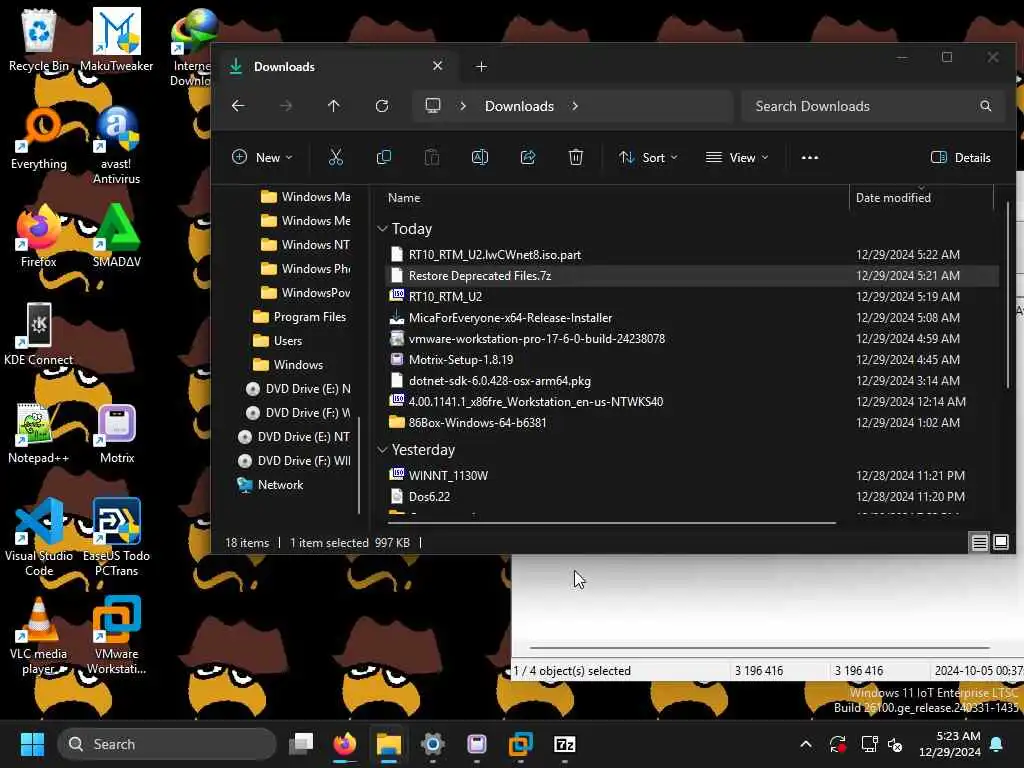Open the New dropdown menu
The width and height of the screenshot is (1024, 768).
[263, 157]
